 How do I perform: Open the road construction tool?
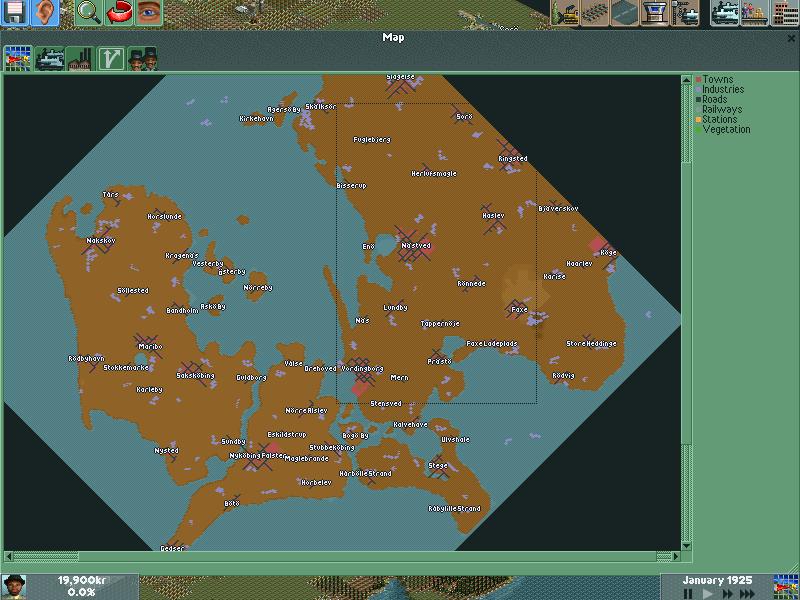pyautogui.click(x=625, y=12)
